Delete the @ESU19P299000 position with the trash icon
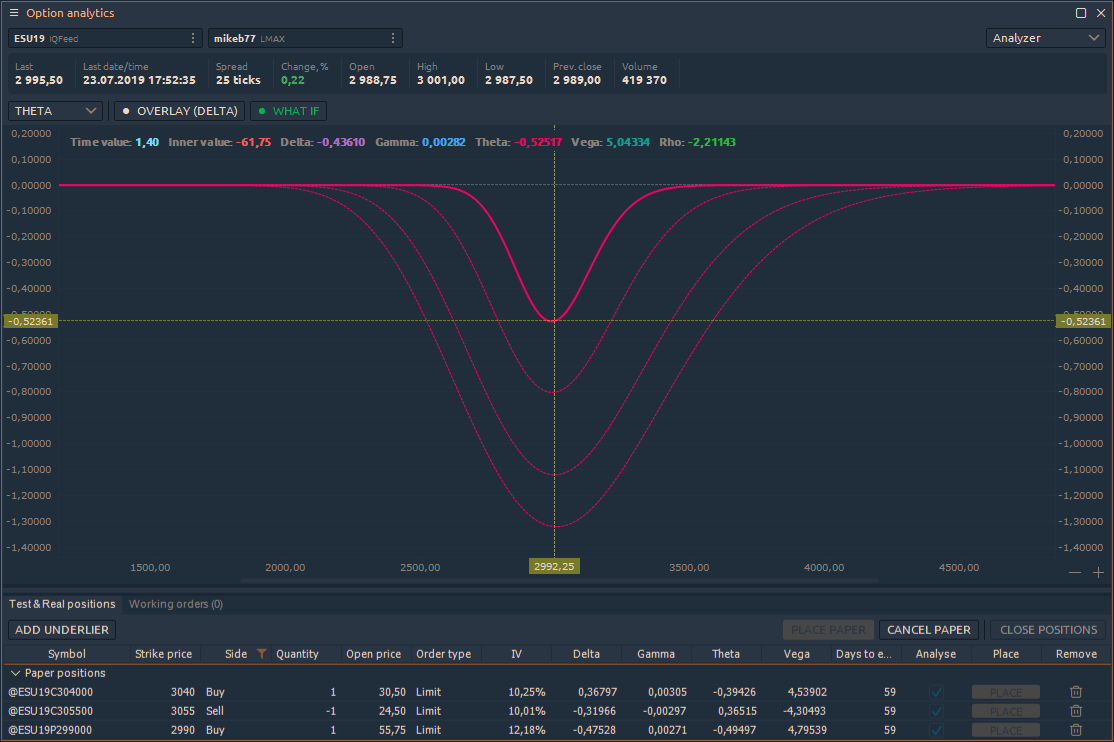 (x=1076, y=730)
